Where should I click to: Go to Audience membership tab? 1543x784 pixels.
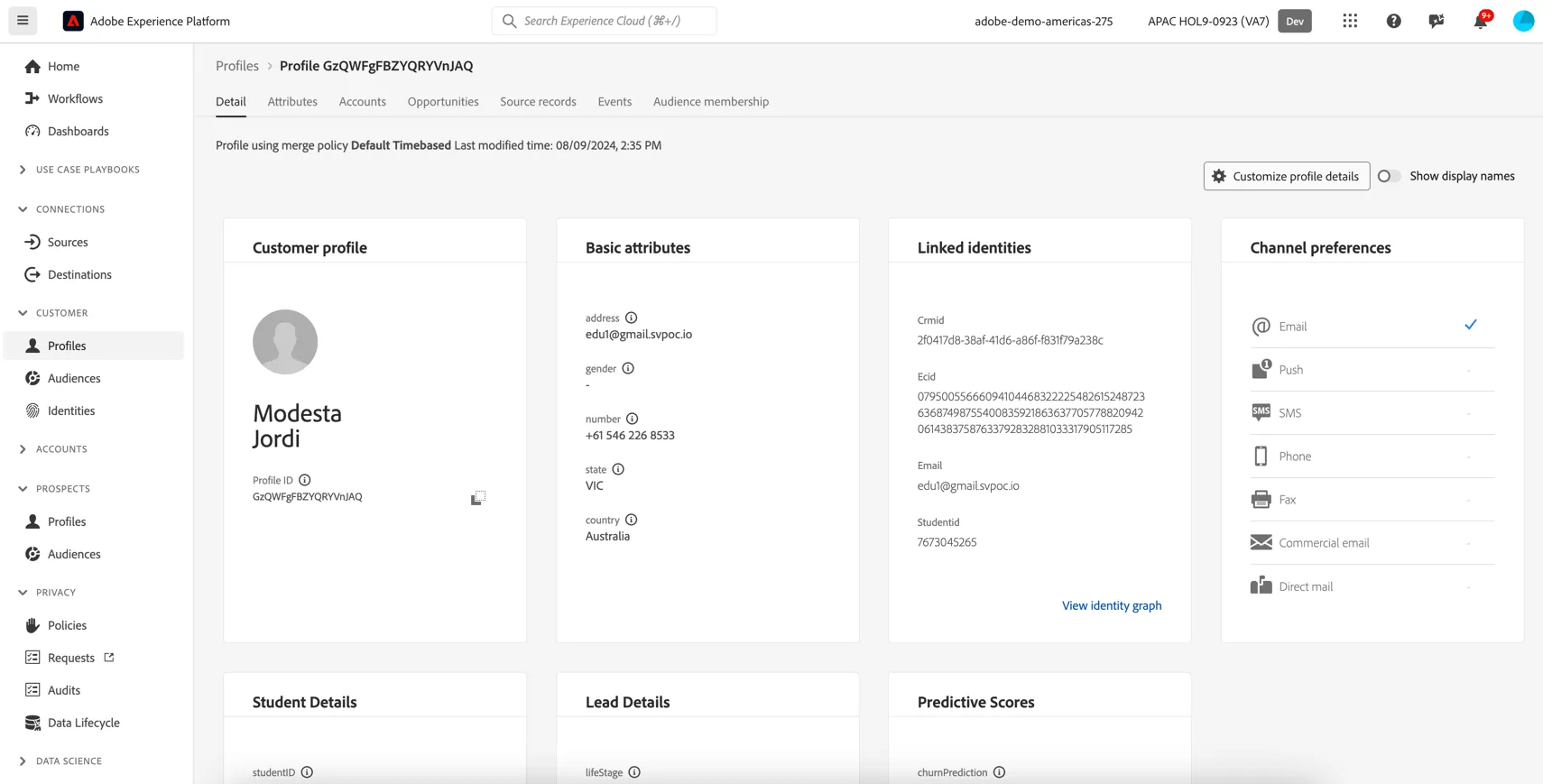coord(711,102)
